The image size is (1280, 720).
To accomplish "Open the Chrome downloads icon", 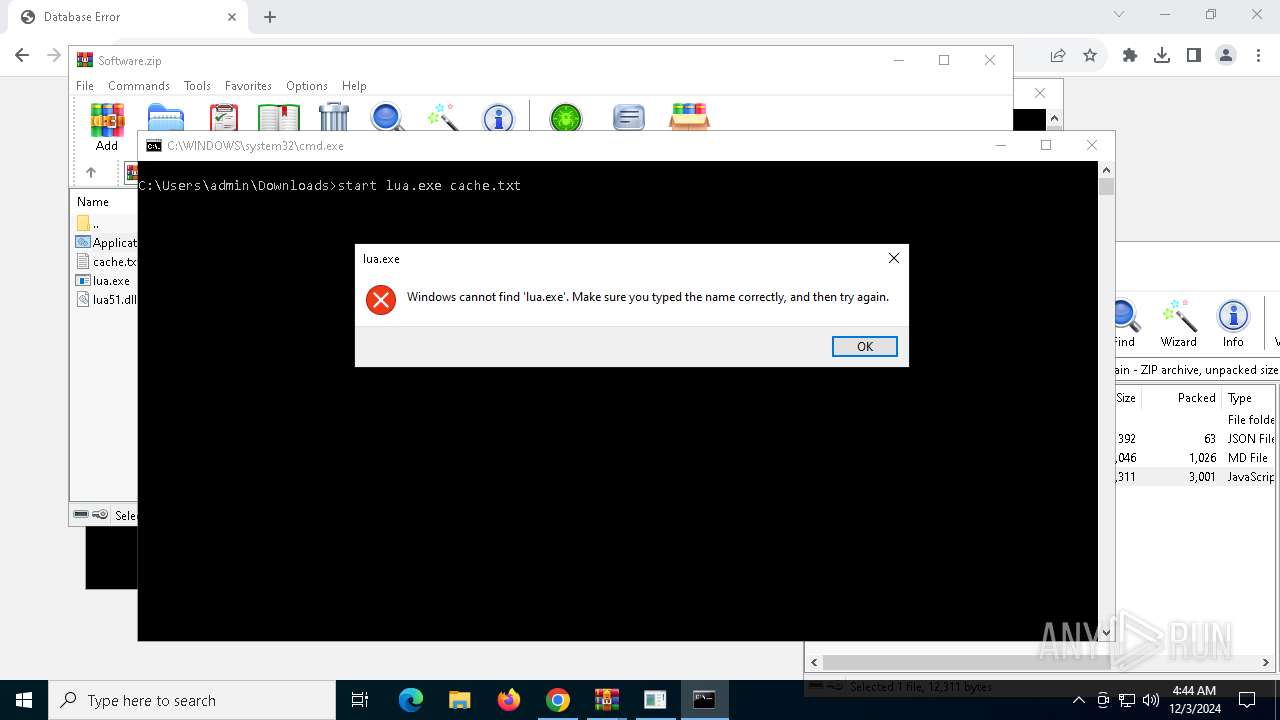I will [1162, 56].
